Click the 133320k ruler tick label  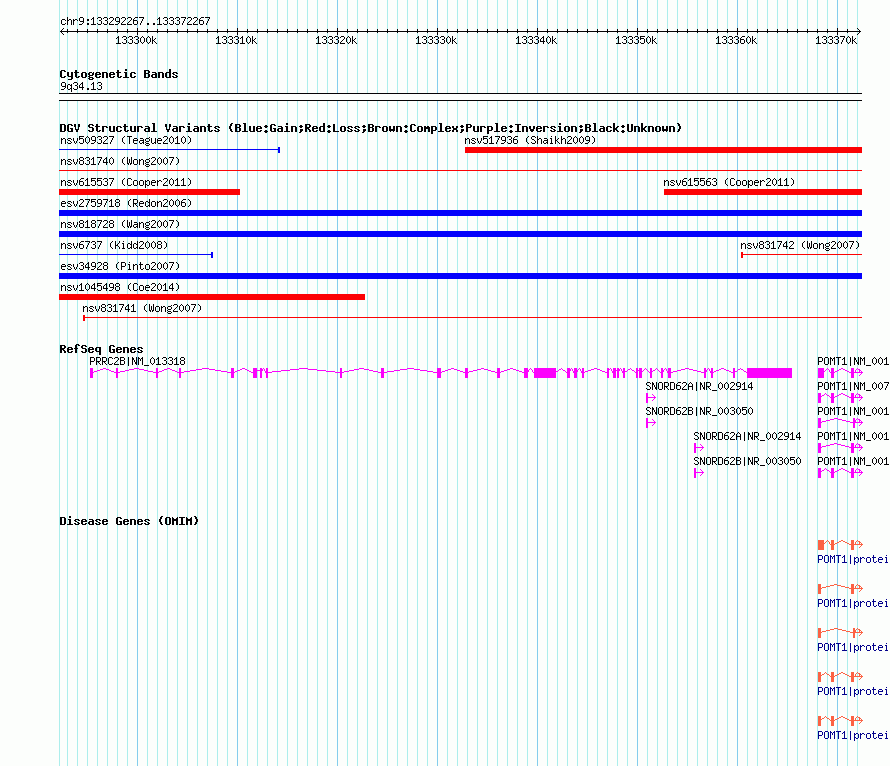tap(336, 40)
